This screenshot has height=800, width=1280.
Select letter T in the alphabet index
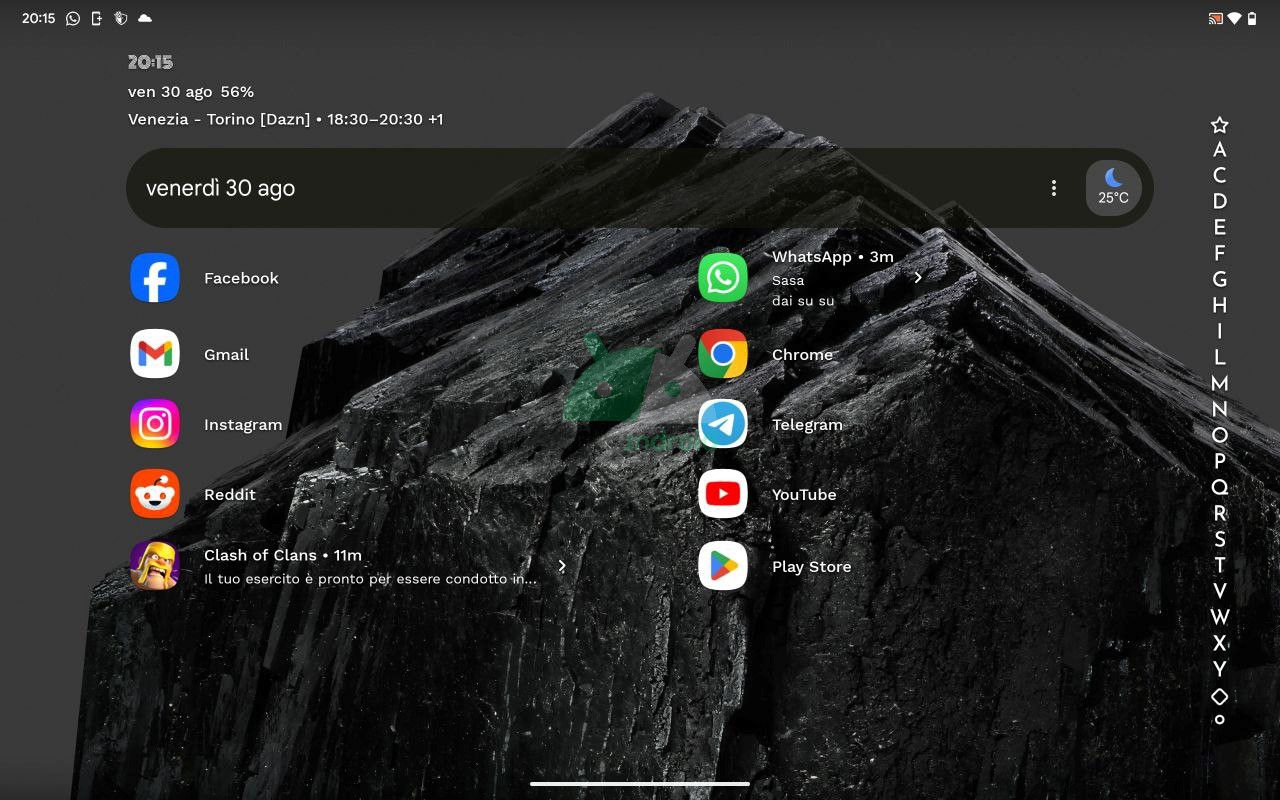point(1219,565)
